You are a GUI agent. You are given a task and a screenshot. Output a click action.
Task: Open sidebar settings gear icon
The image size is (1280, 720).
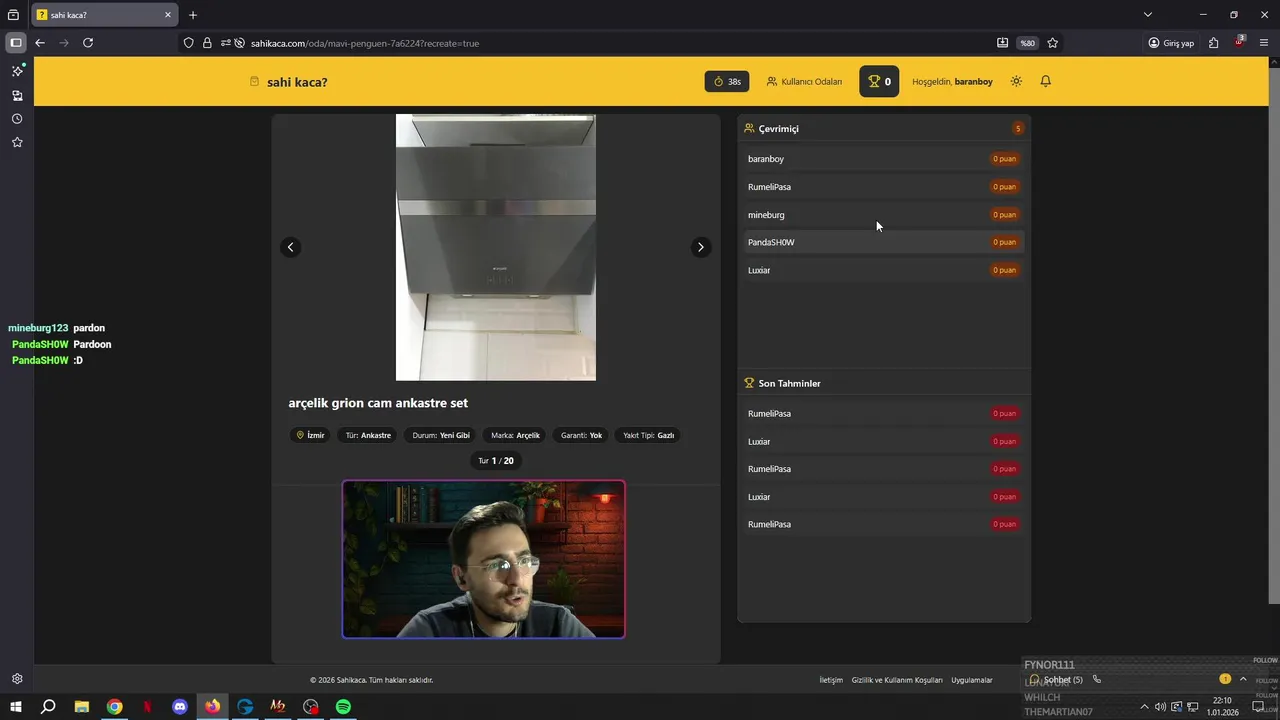[17, 679]
